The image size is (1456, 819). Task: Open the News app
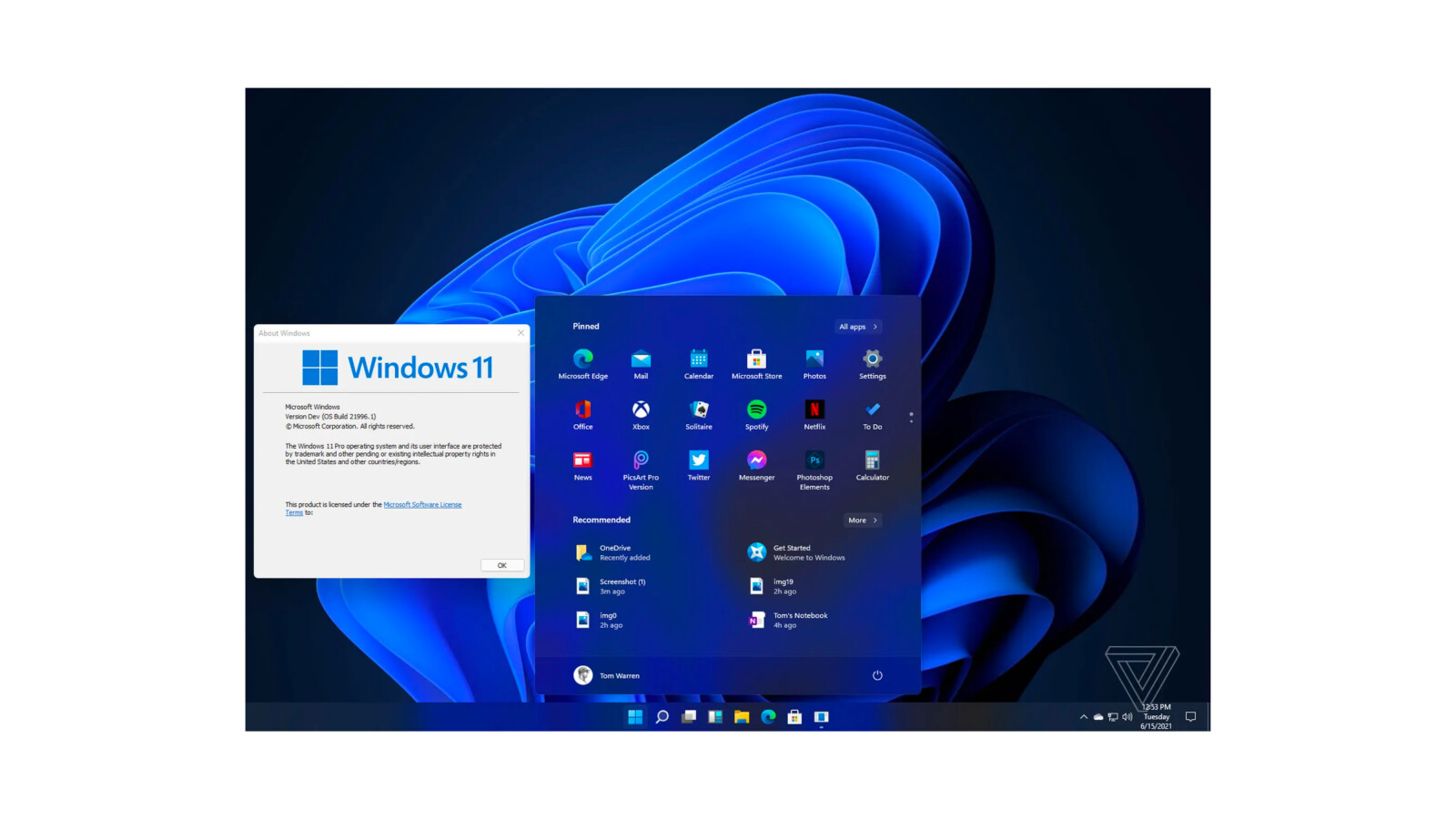click(582, 466)
